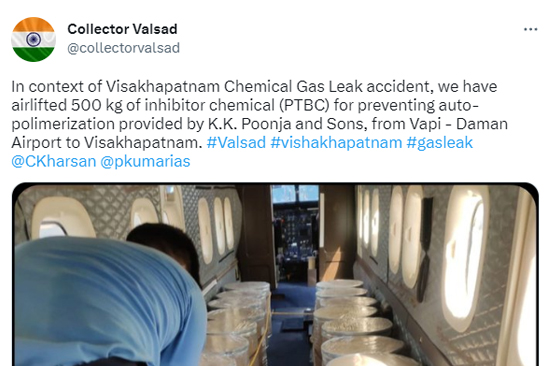
Task: Click the chemical drums on left of photo
Action: pyautogui.click(x=240, y=321)
